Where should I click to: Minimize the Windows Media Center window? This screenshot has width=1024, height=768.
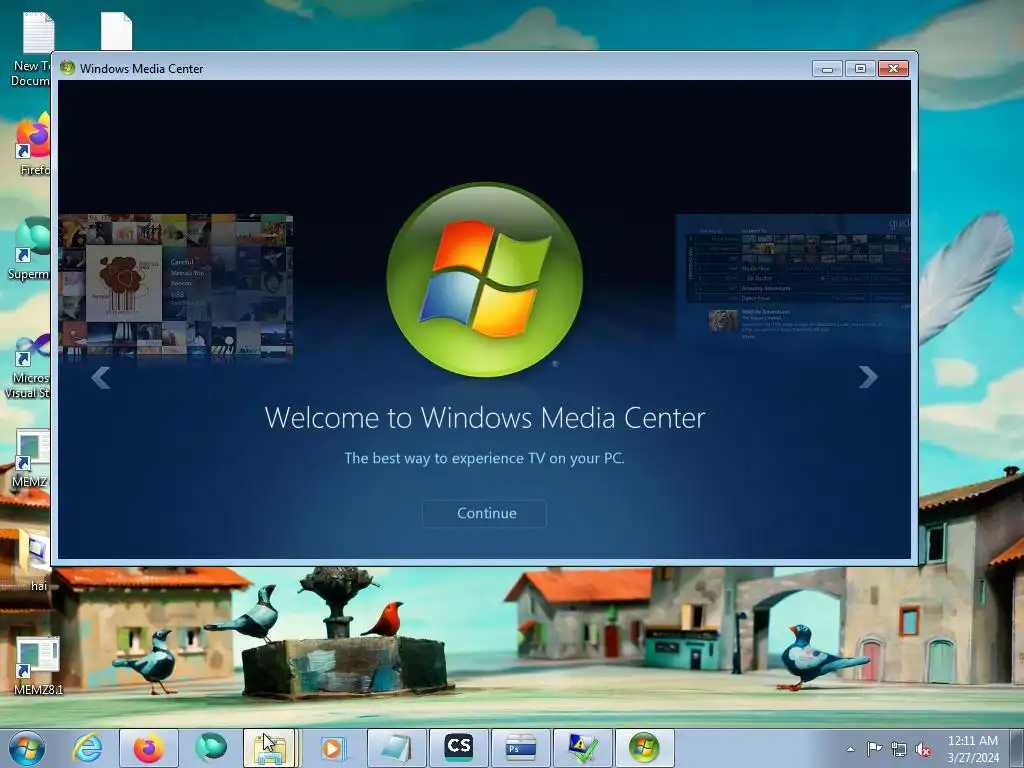(827, 69)
